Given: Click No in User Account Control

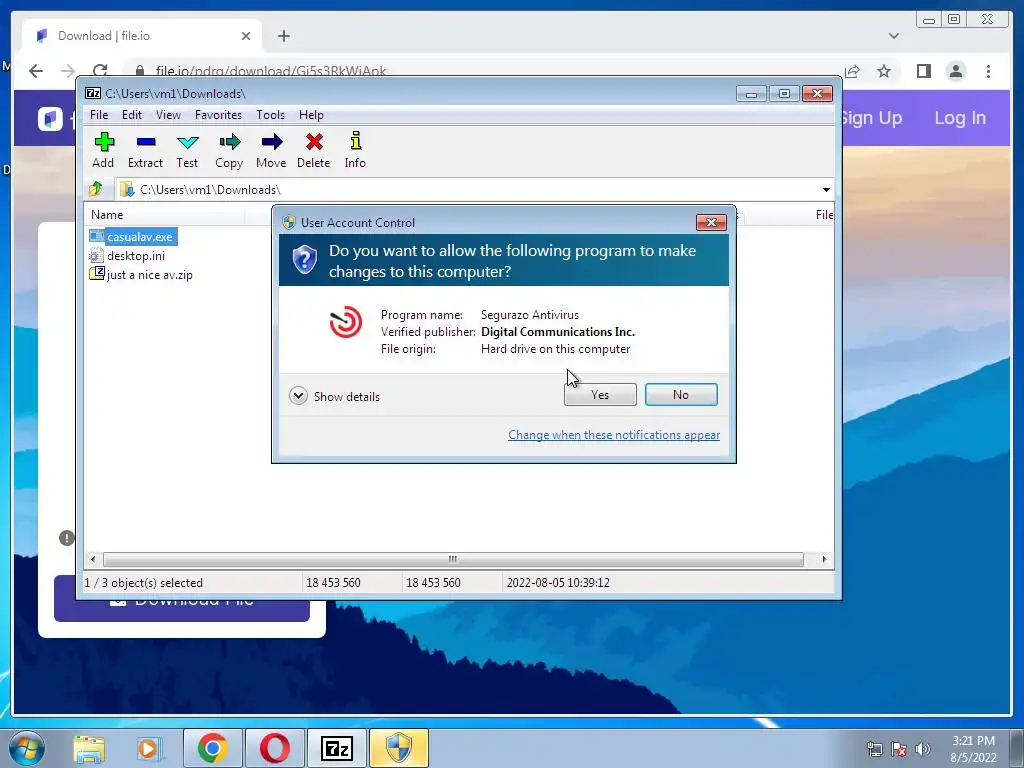Looking at the screenshot, I should point(681,394).
